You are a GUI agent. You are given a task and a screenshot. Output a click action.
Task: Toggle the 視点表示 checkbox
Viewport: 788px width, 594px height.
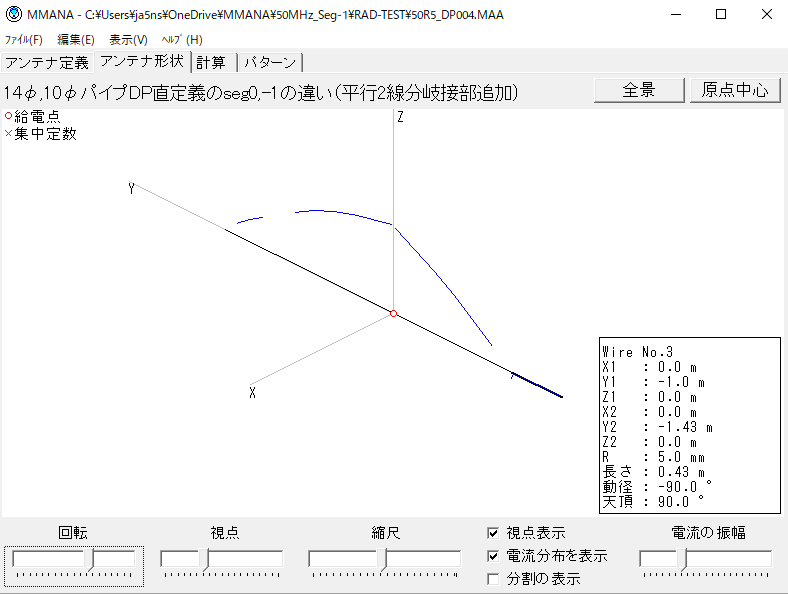(x=493, y=533)
